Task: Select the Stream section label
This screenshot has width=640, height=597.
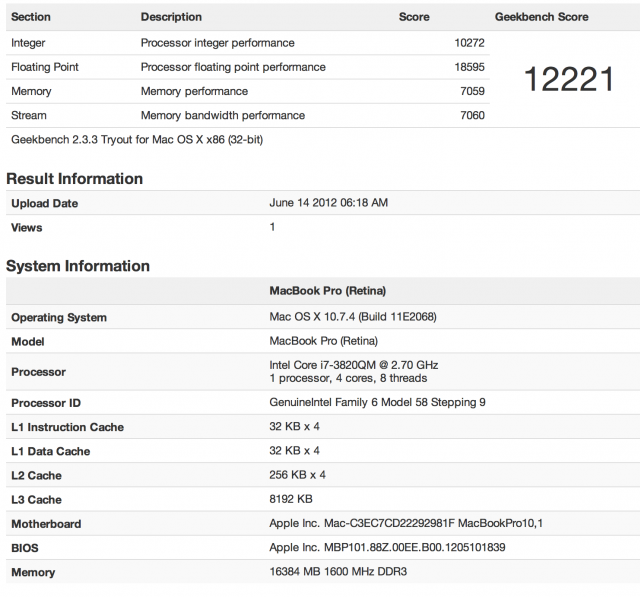Action: point(29,115)
